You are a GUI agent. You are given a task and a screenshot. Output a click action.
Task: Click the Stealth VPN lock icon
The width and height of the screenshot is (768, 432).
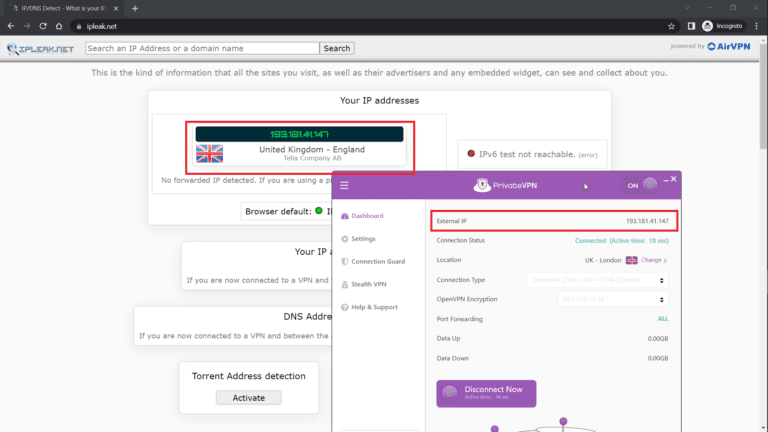(344, 284)
